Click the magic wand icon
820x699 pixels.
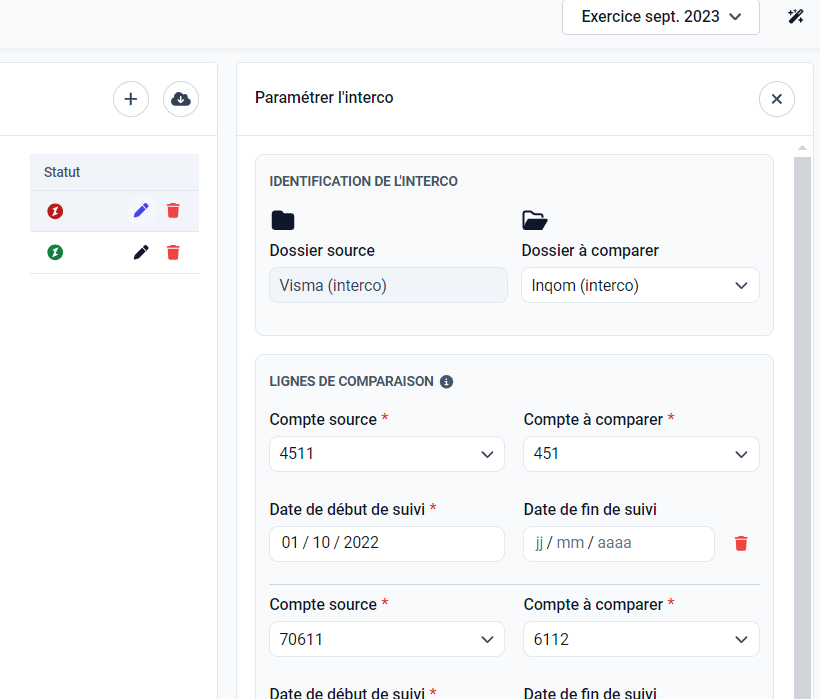(x=796, y=17)
